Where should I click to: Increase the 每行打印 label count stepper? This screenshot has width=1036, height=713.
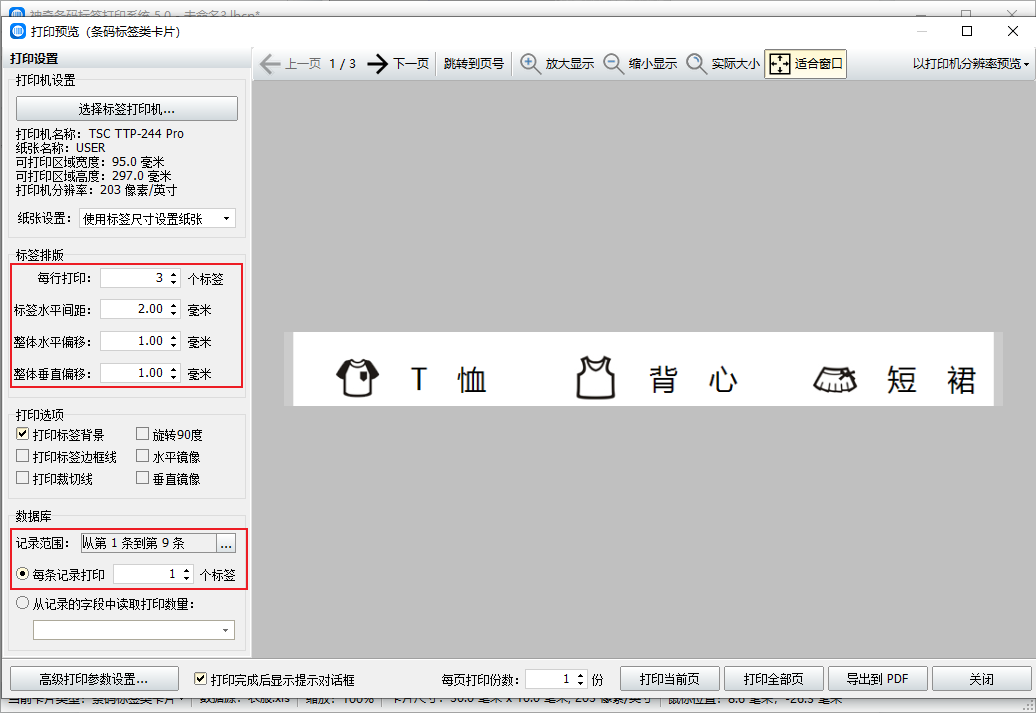174,275
